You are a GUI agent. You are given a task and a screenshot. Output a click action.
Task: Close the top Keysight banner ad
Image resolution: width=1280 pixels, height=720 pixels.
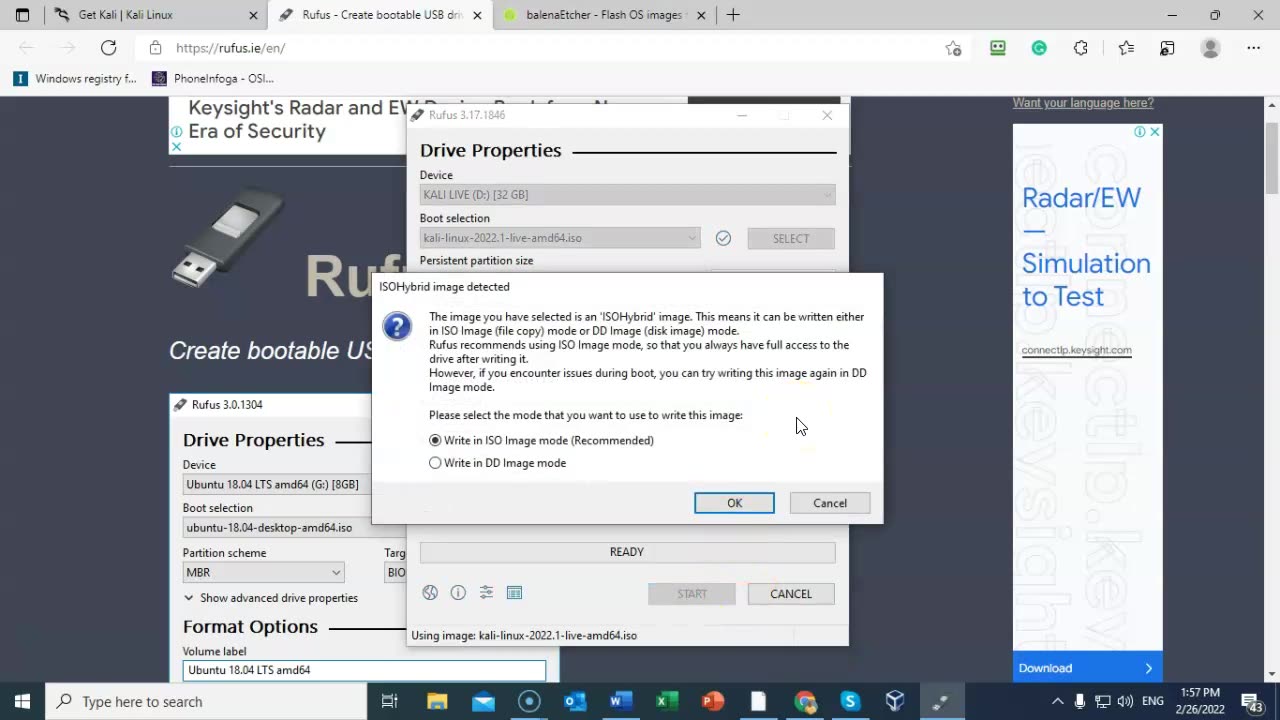[176, 146]
